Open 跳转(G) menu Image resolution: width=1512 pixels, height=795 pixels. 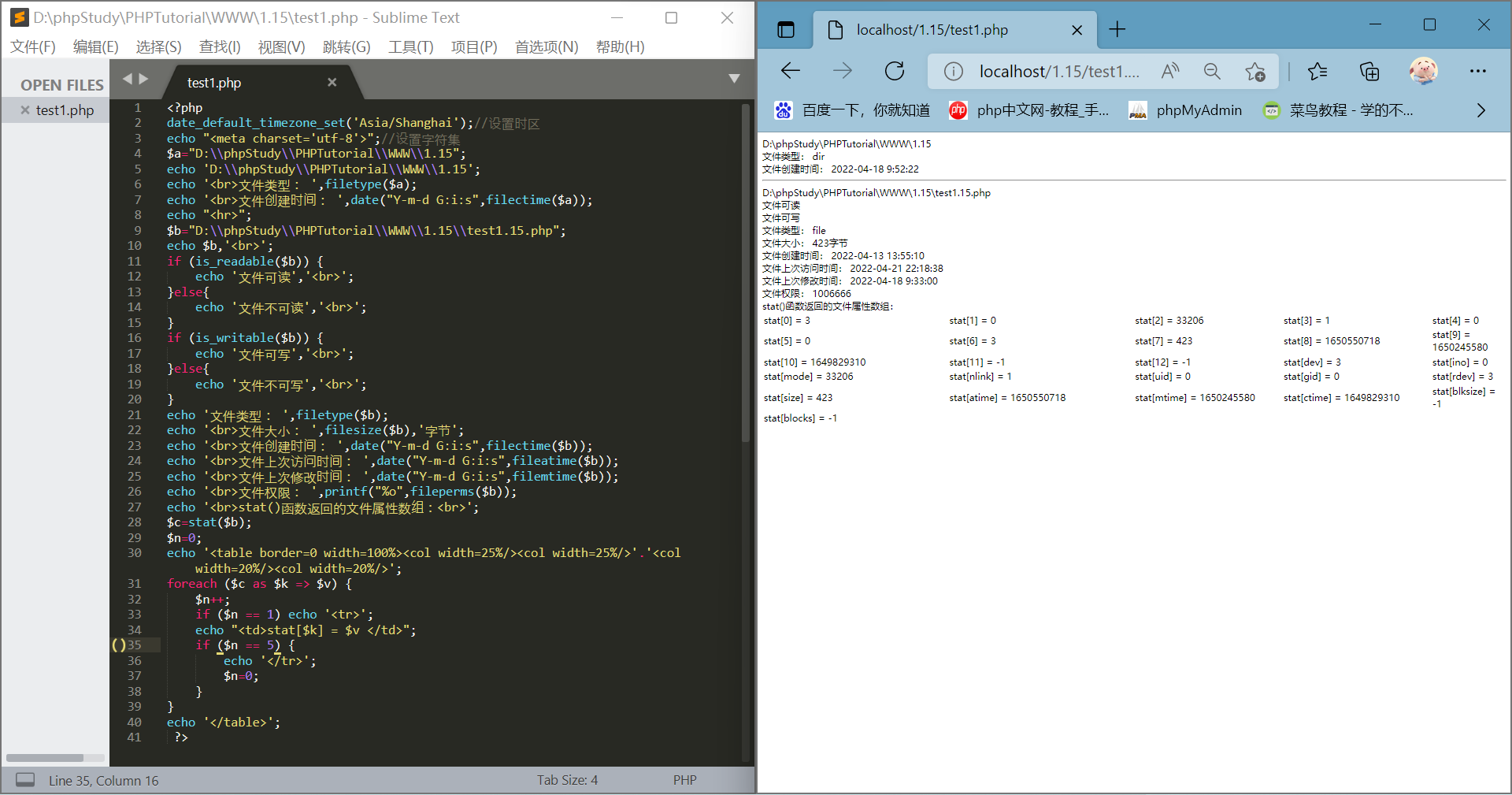[x=346, y=47]
